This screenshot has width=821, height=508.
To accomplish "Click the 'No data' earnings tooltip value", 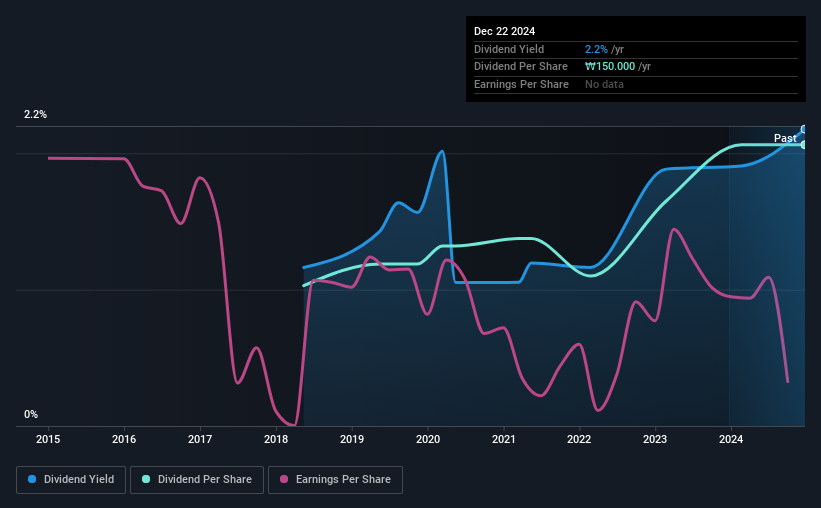I will point(604,84).
